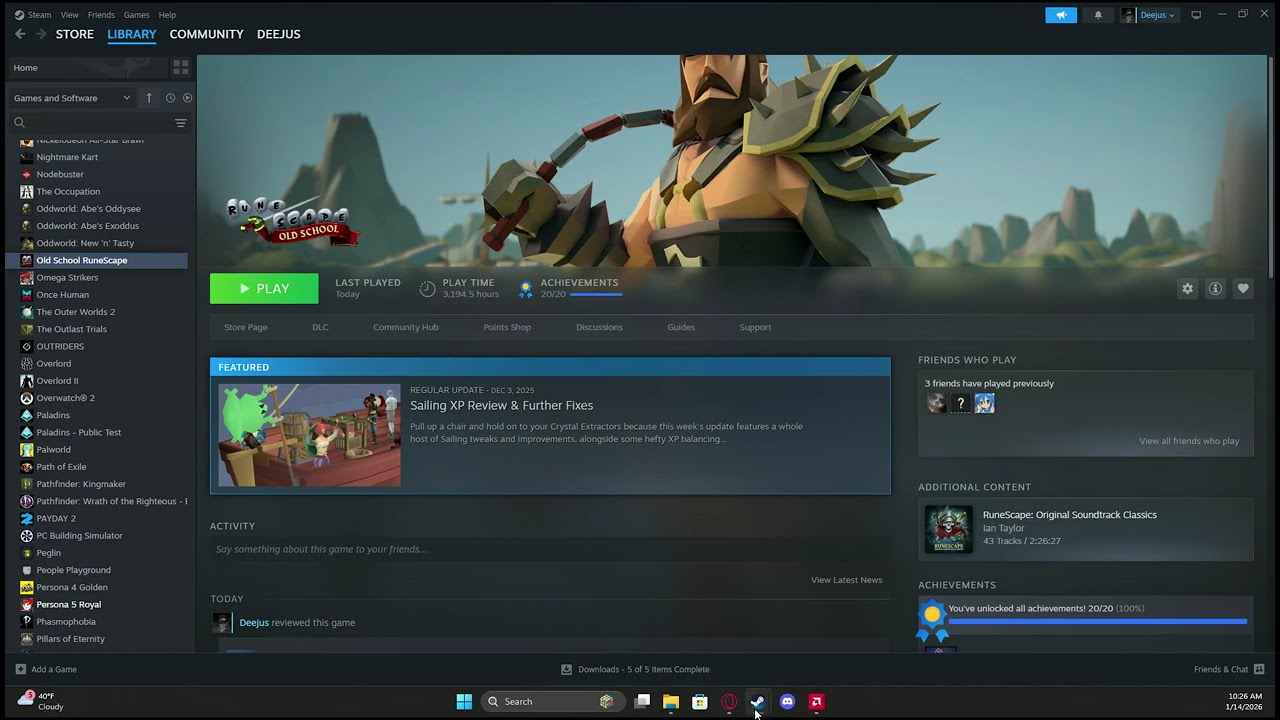Open the Help menu
Viewport: 1280px width, 720px height.
point(167,15)
